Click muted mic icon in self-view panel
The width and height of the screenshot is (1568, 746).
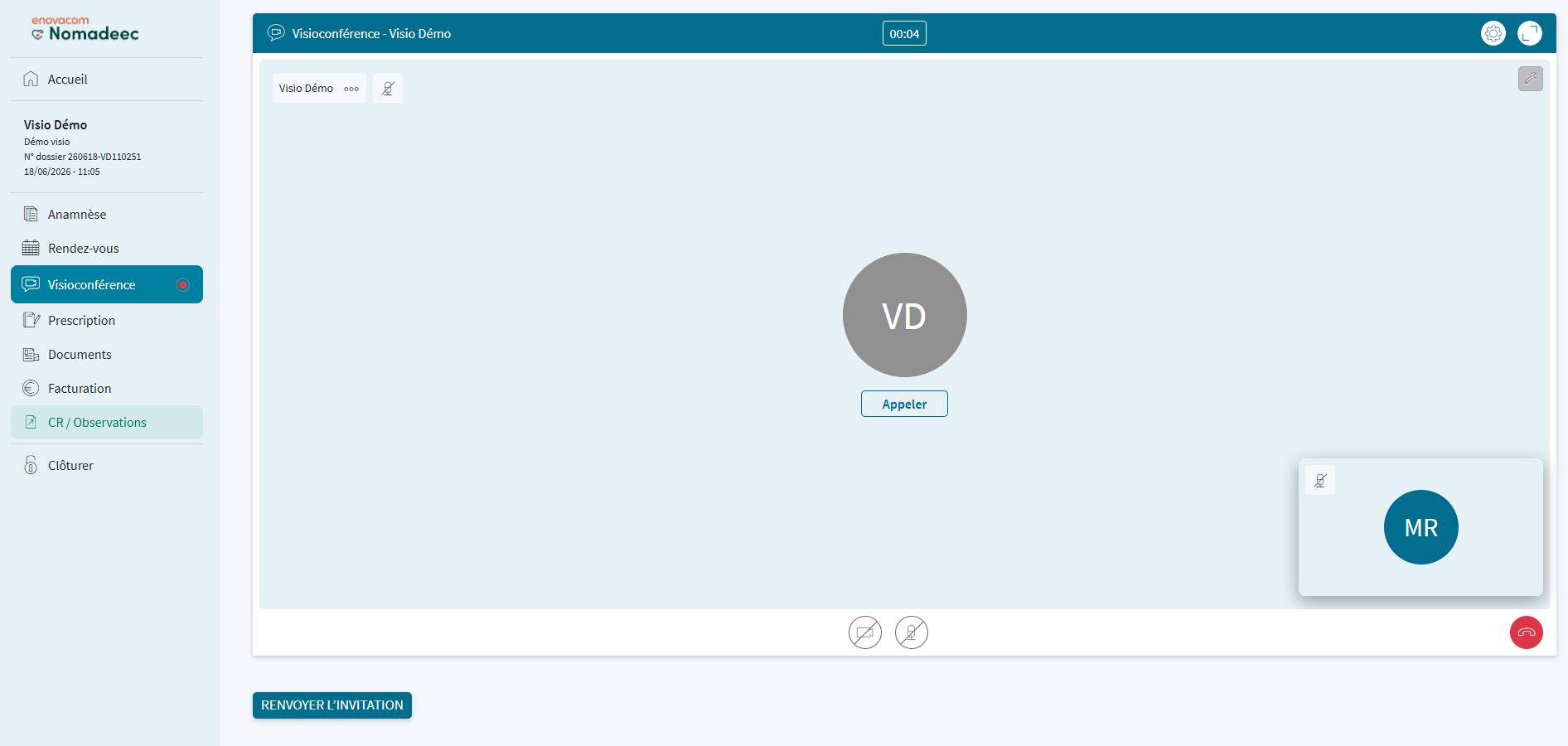1320,480
